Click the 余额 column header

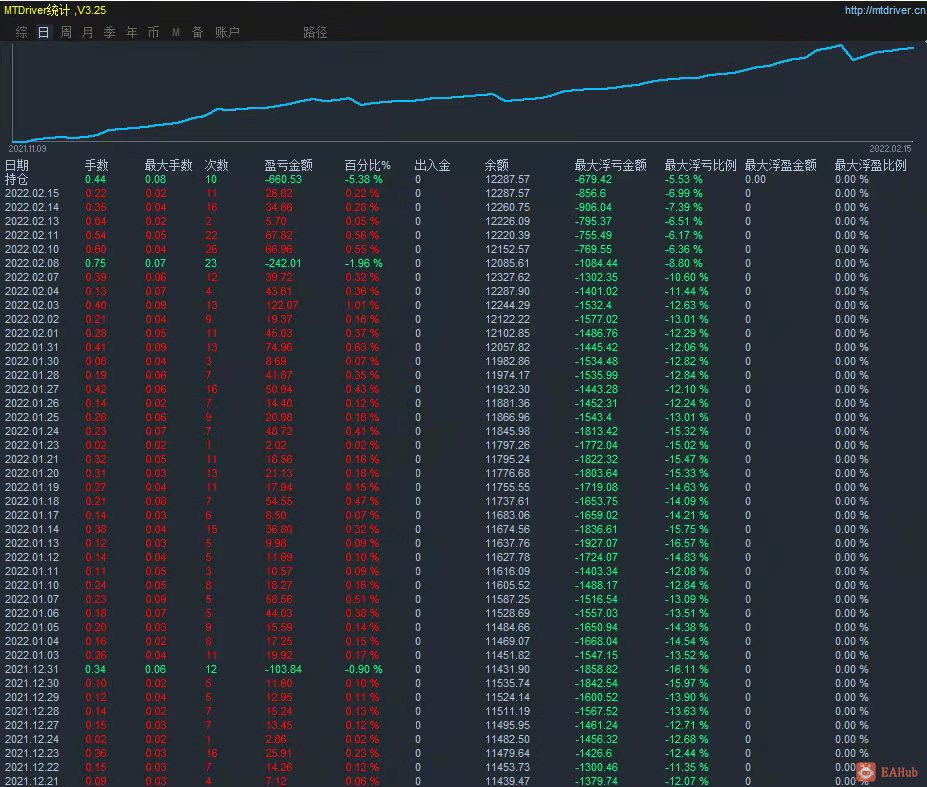pos(497,165)
